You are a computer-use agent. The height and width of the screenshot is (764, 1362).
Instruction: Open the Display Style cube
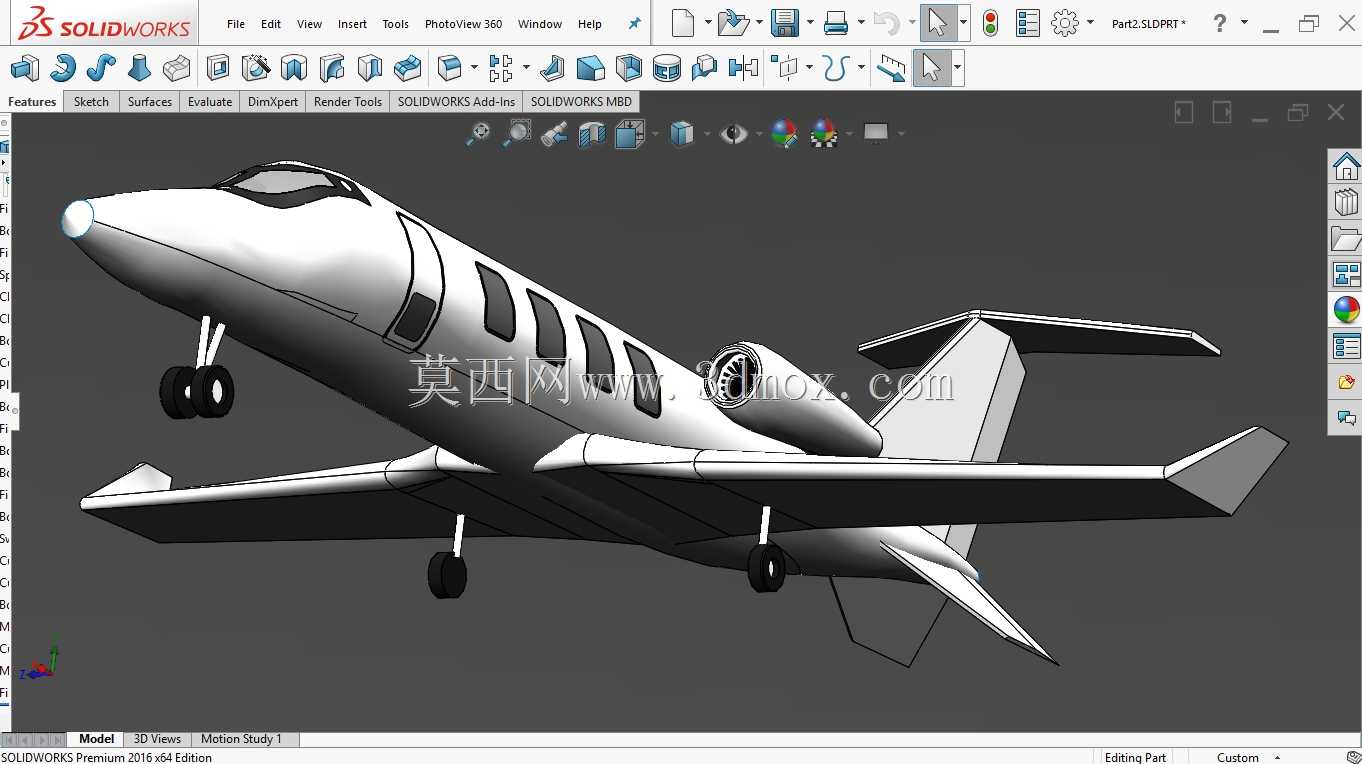click(682, 134)
